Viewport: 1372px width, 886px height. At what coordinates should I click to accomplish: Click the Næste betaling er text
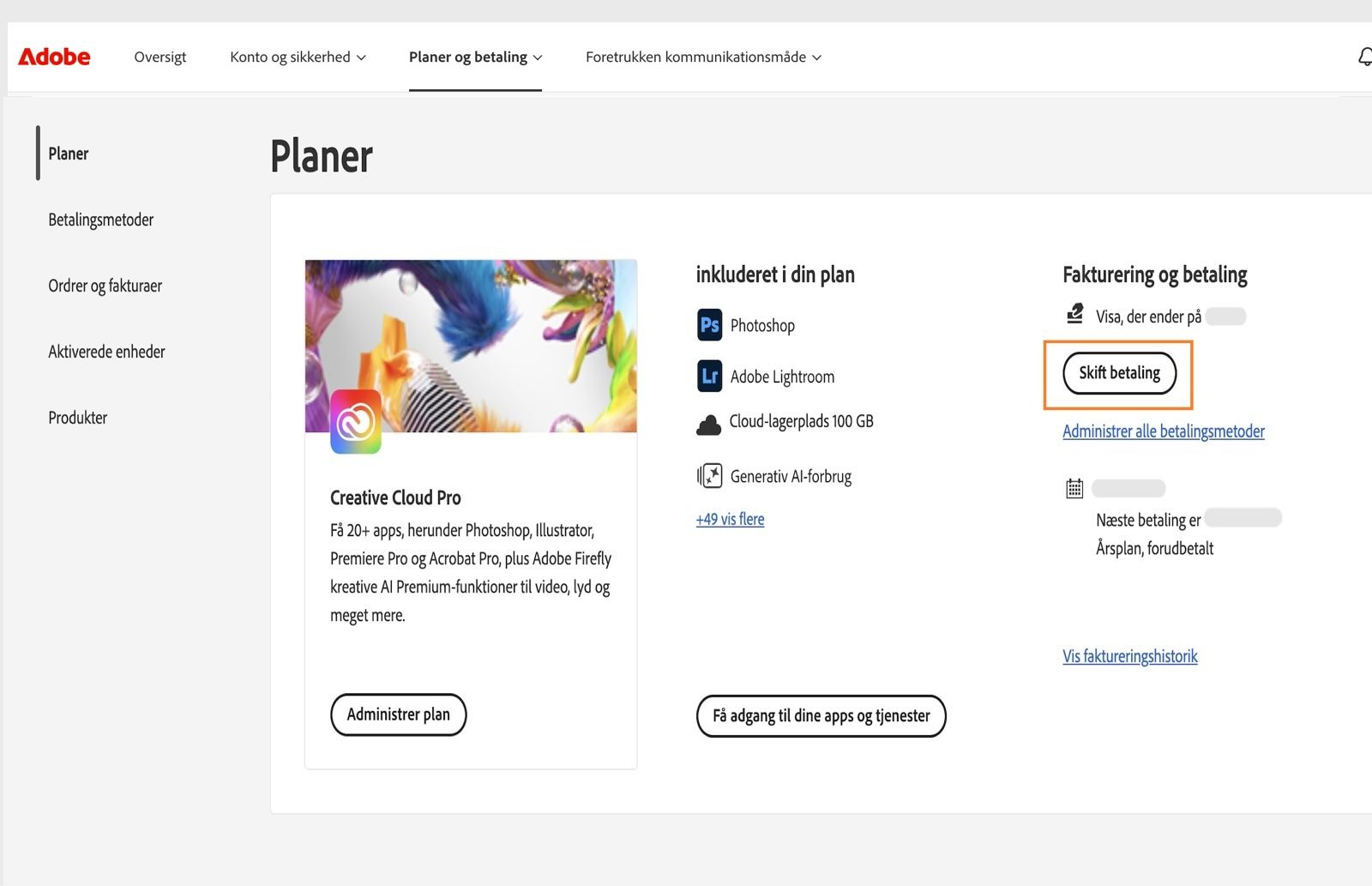pyautogui.click(x=1148, y=520)
